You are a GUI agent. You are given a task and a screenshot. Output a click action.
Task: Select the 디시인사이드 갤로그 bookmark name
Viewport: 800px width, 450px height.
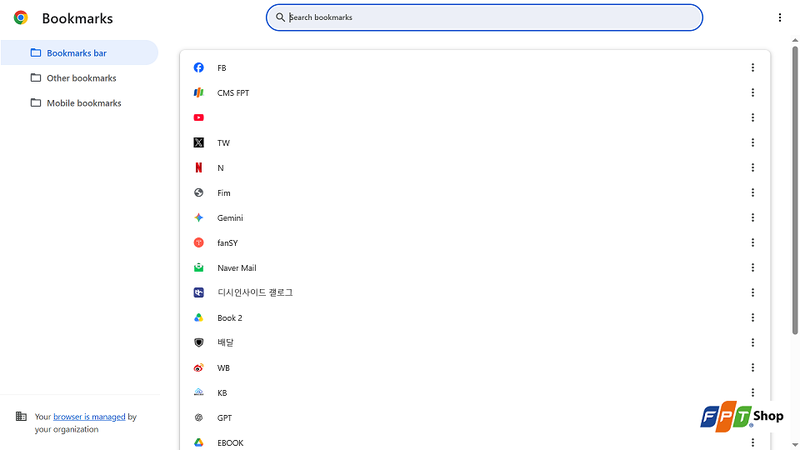coord(255,293)
